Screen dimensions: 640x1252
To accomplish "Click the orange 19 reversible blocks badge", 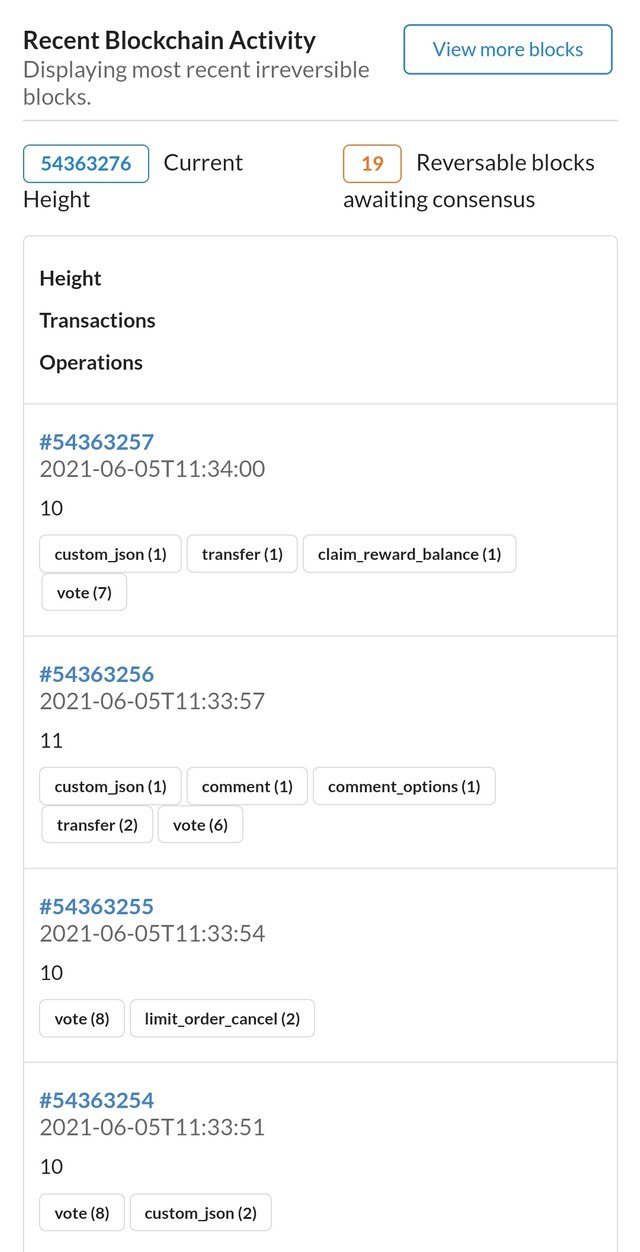I will point(372,164).
